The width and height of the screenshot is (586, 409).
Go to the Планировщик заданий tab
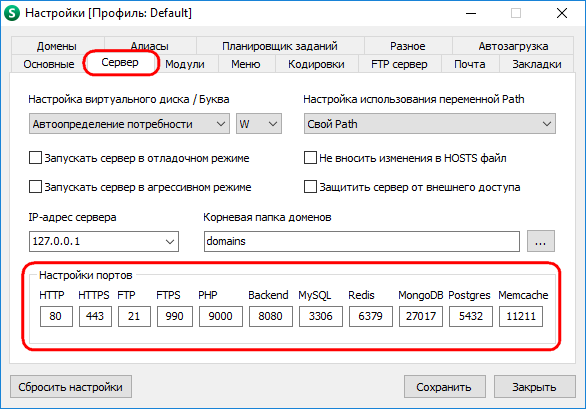[x=280, y=46]
